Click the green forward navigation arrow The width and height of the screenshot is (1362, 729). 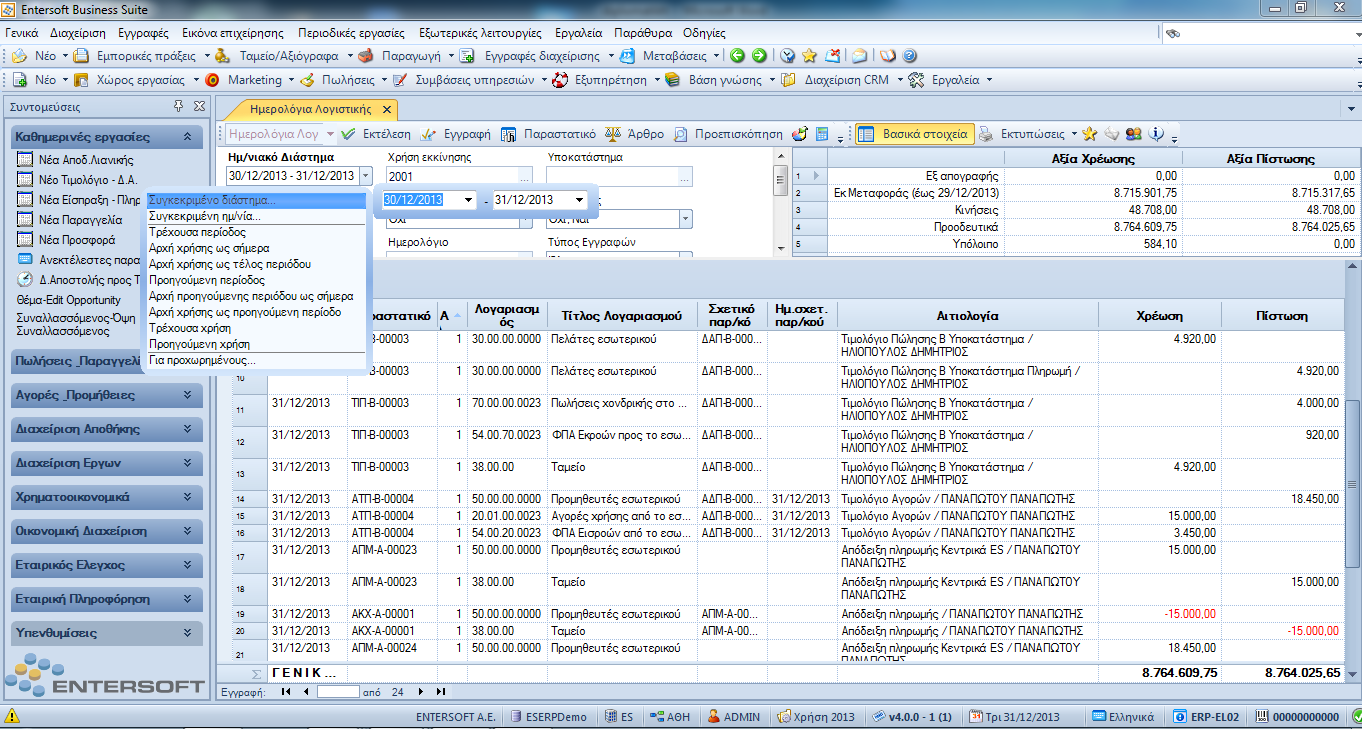point(759,56)
